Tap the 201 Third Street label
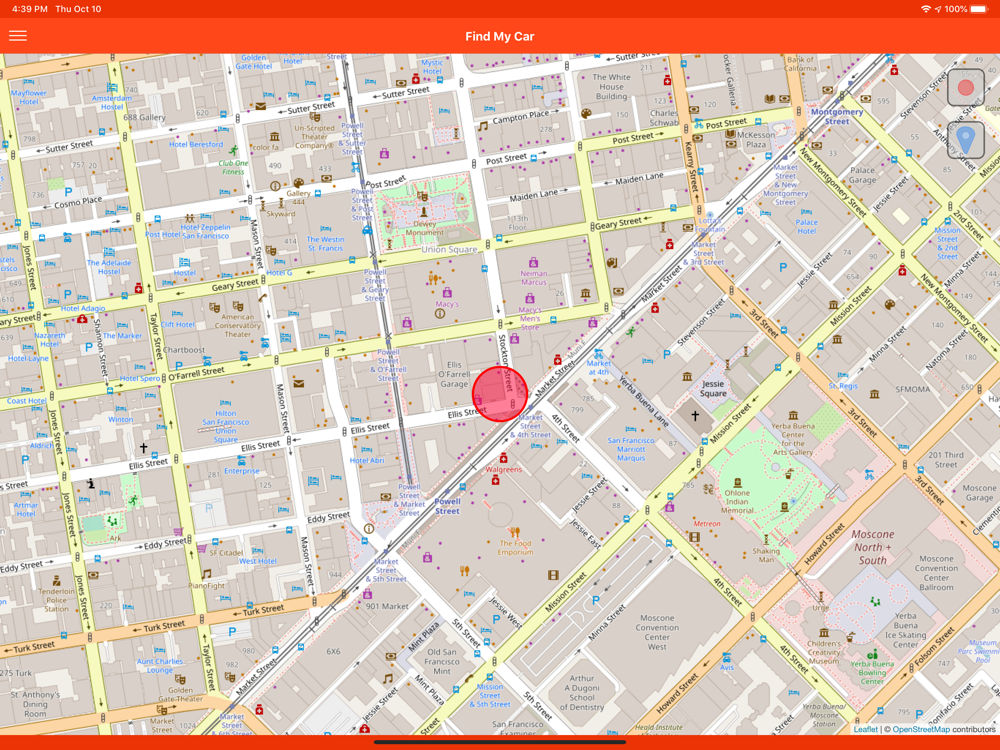The image size is (1000, 750). [x=946, y=459]
